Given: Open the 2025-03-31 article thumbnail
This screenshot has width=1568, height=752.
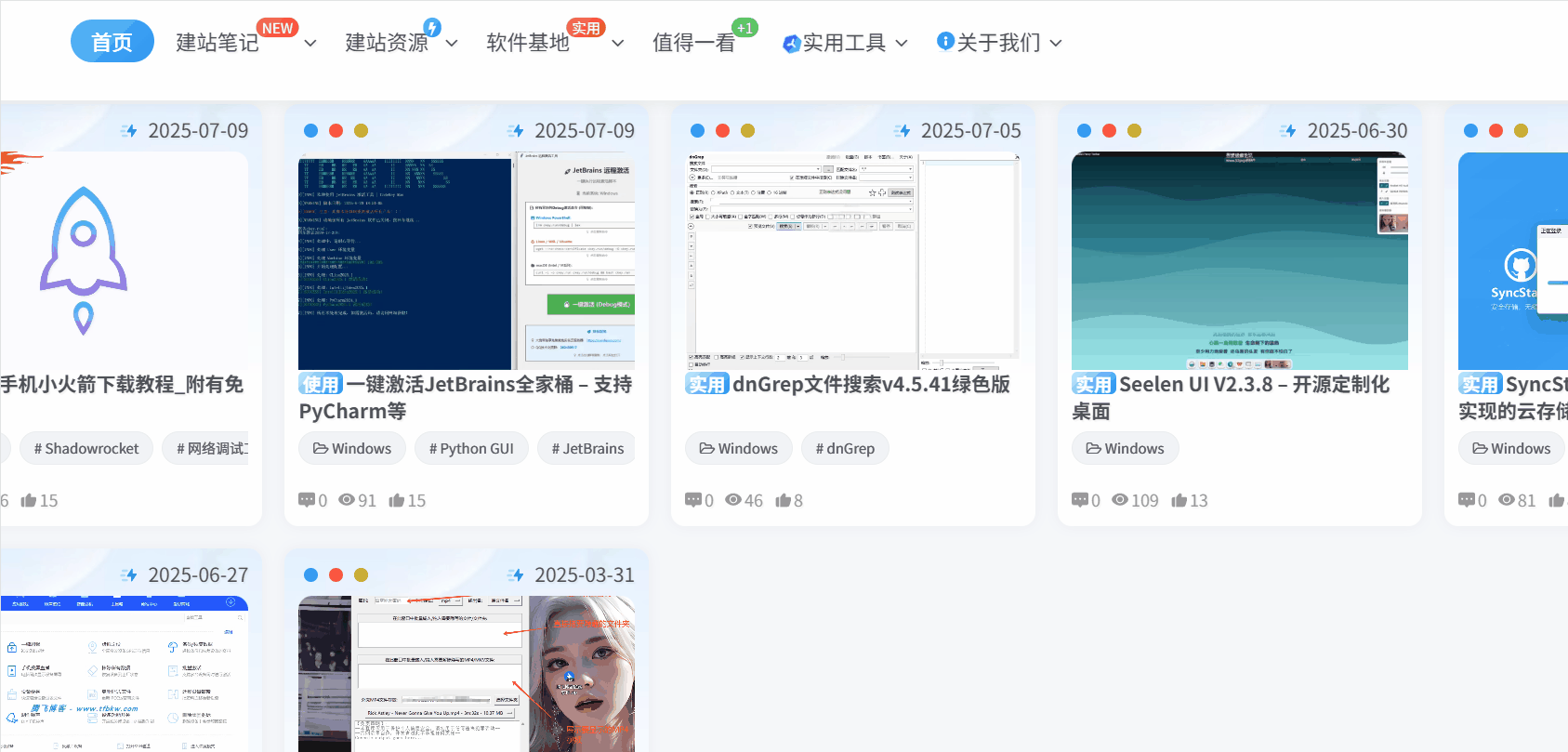Looking at the screenshot, I should point(467,674).
